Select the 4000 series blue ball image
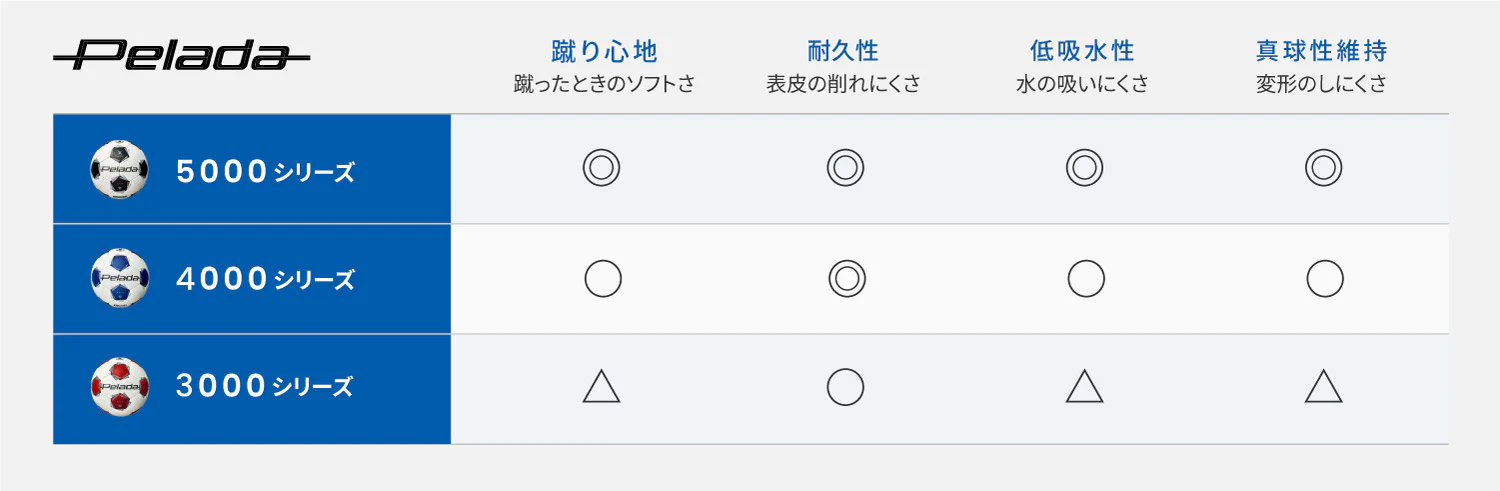Screen dimensions: 1500x491 click(x=119, y=278)
